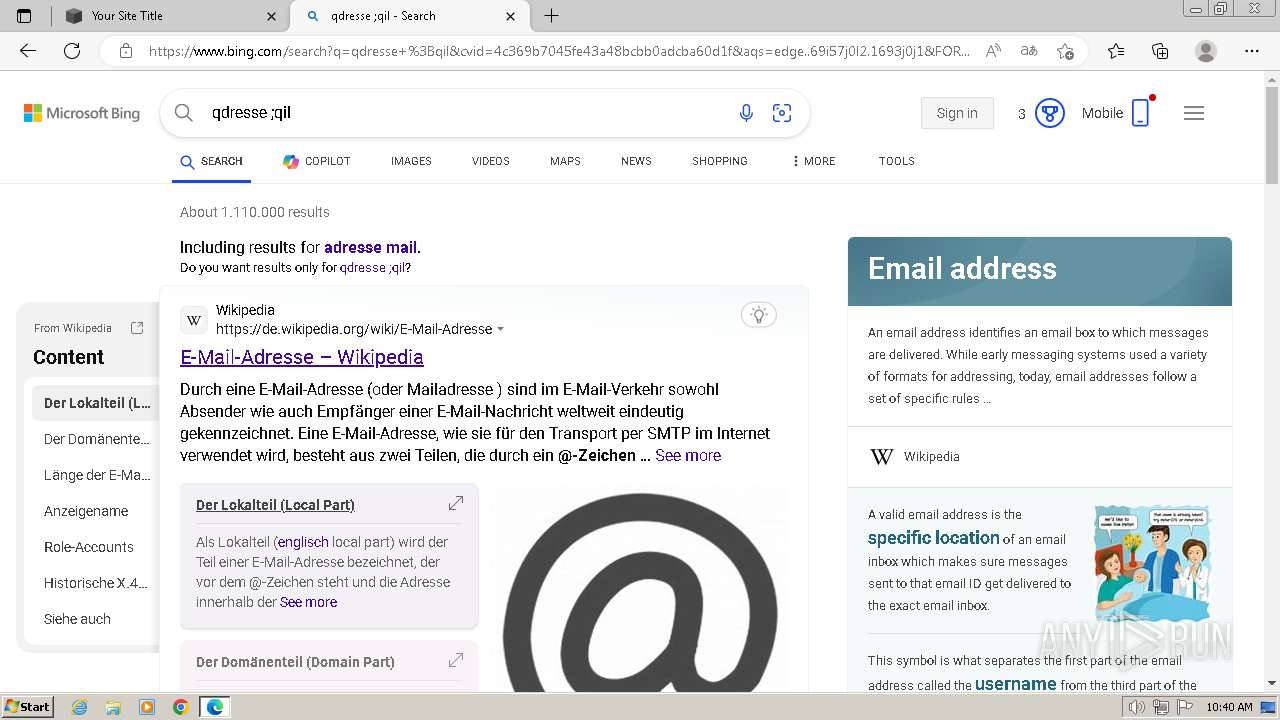Viewport: 1280px width, 720px height.
Task: Open Favorites list icon
Action: [1116, 51]
